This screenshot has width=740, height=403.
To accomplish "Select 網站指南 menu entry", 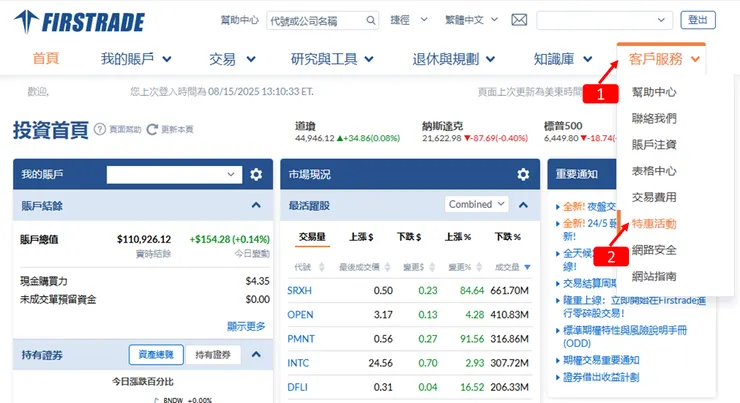I will [654, 277].
